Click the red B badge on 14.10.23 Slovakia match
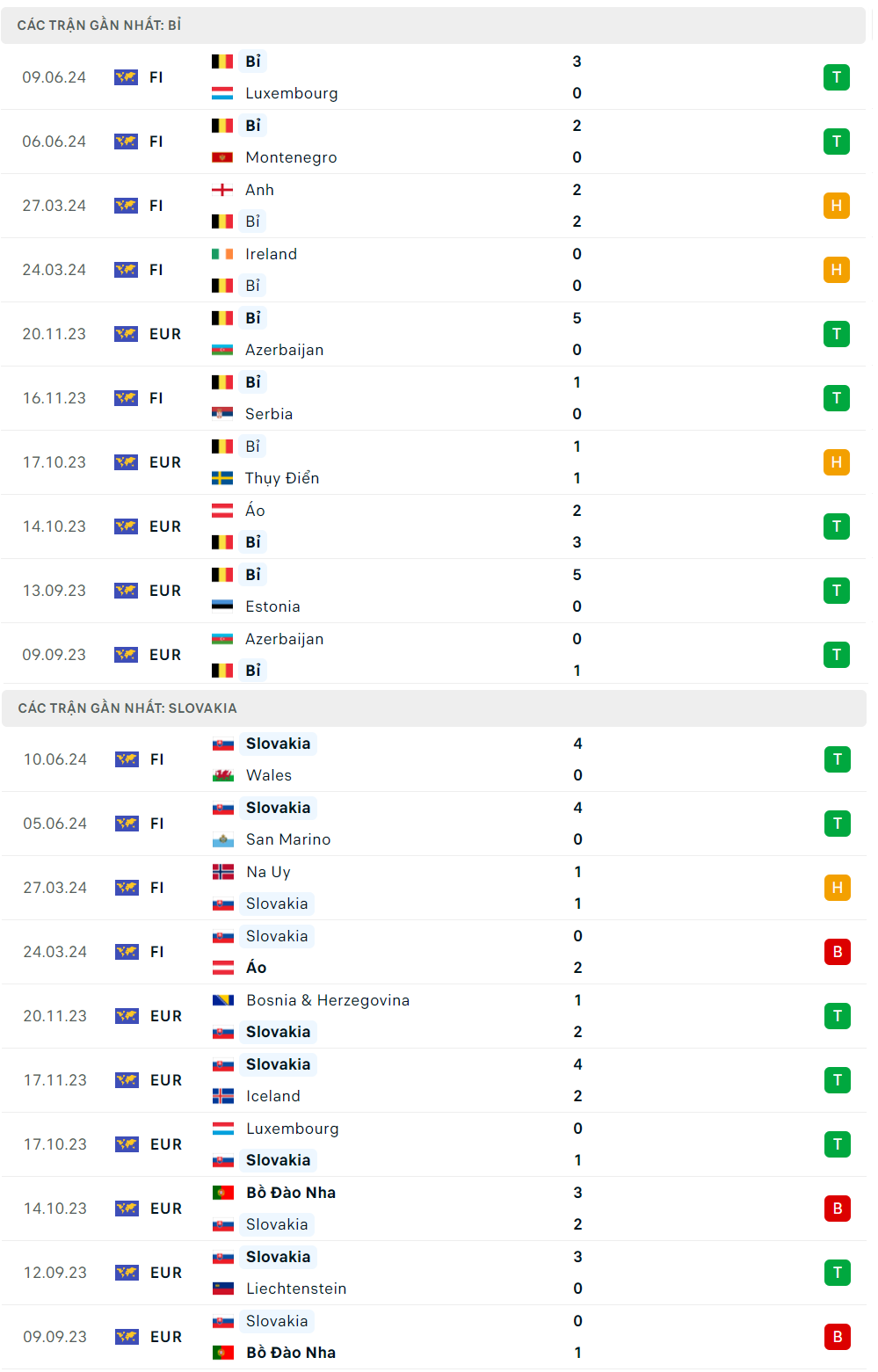 [x=837, y=1209]
